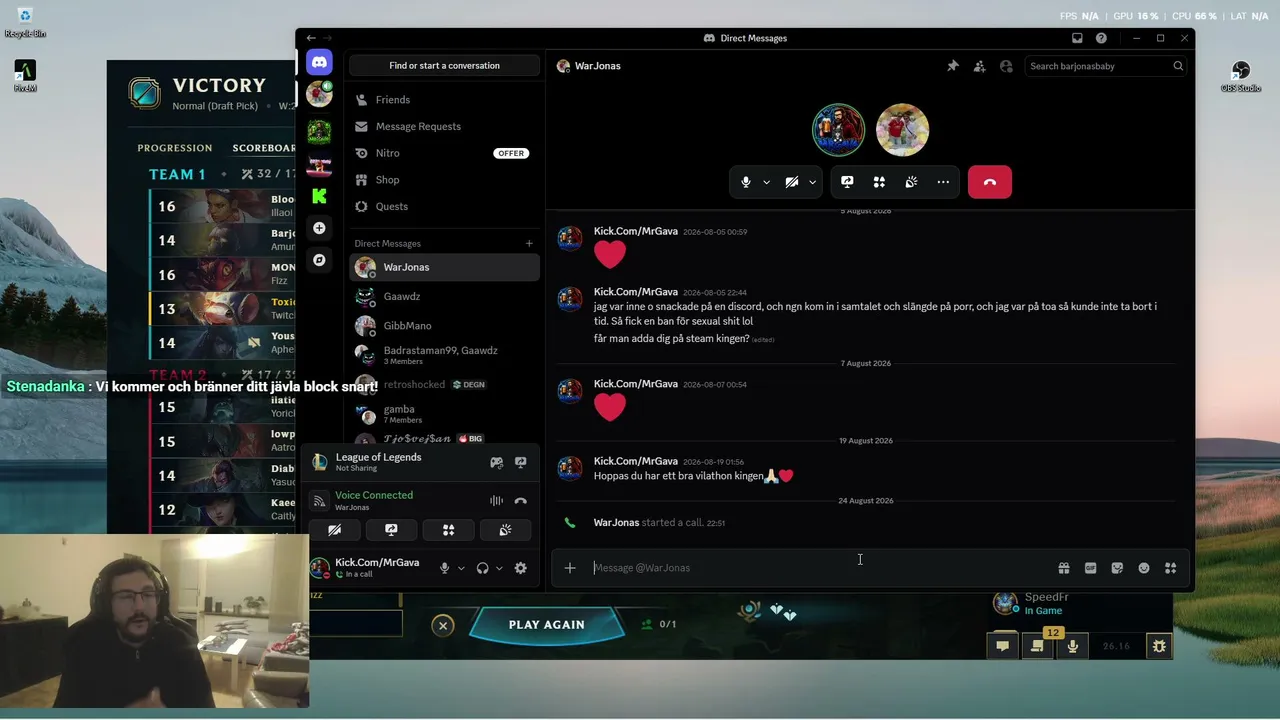Add a server with the plus icon
The width and height of the screenshot is (1280, 720).
coord(319,228)
